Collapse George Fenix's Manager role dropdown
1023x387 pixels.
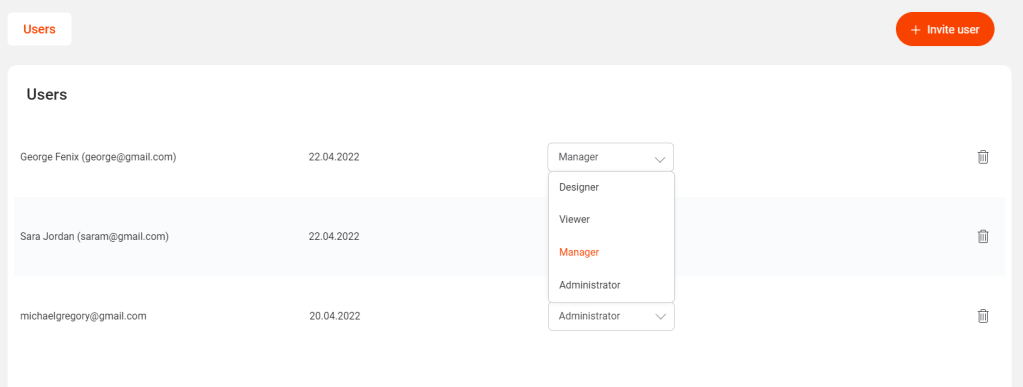point(611,157)
